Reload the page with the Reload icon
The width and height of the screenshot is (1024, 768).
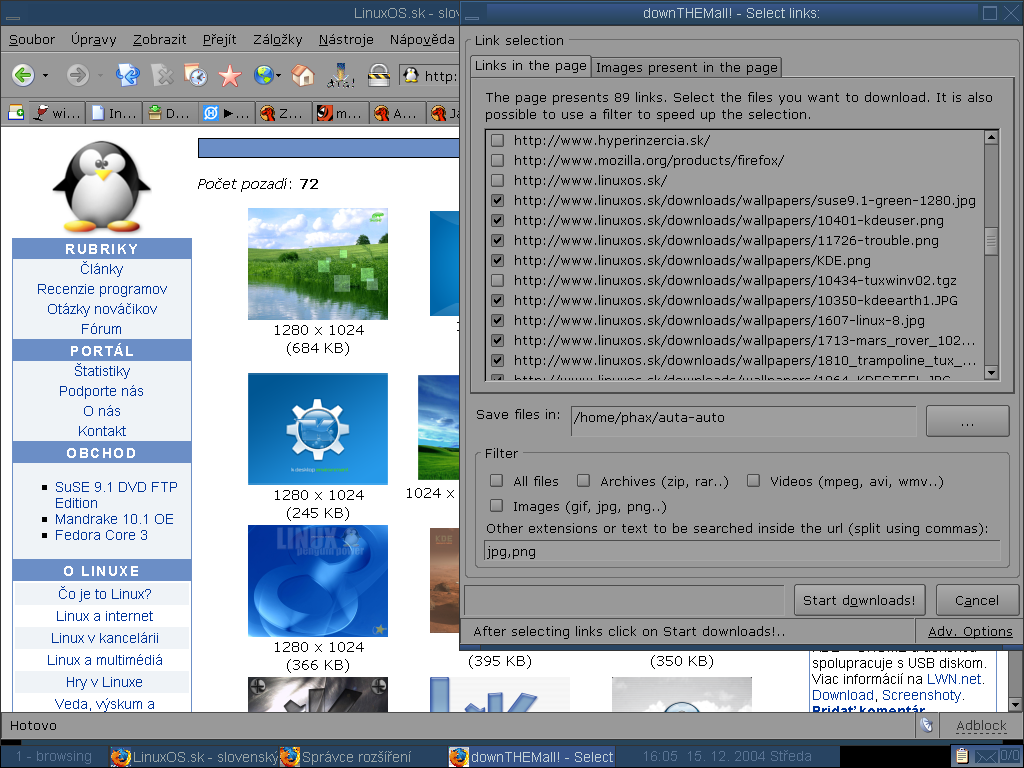[x=127, y=76]
